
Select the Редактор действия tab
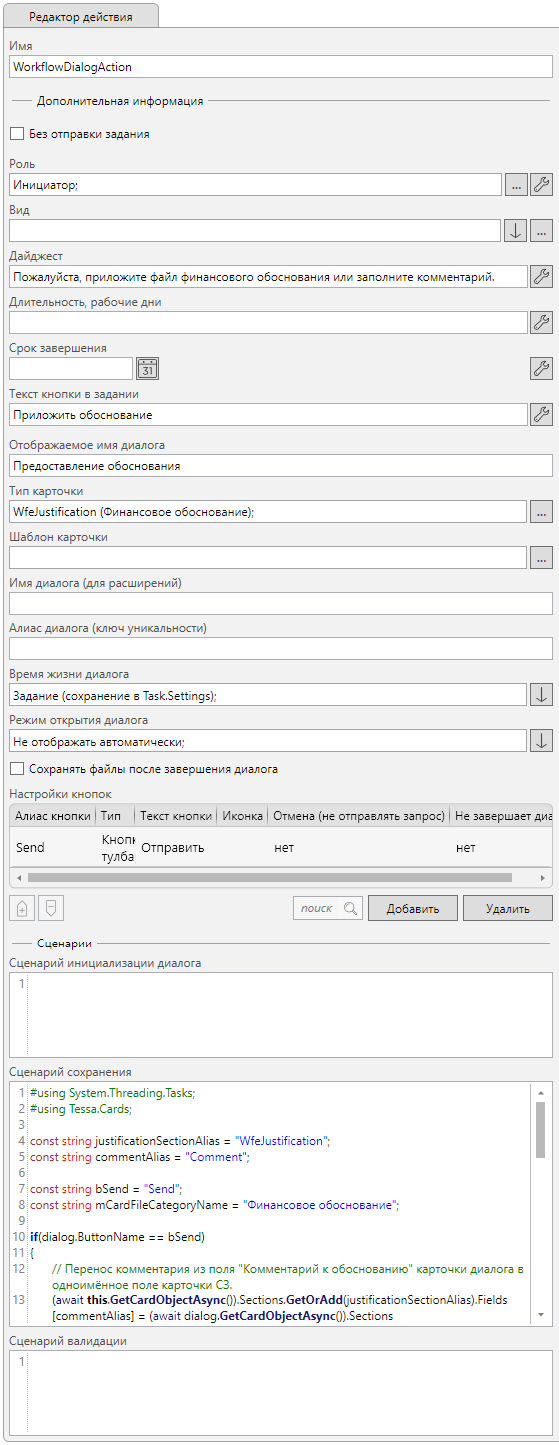click(82, 16)
